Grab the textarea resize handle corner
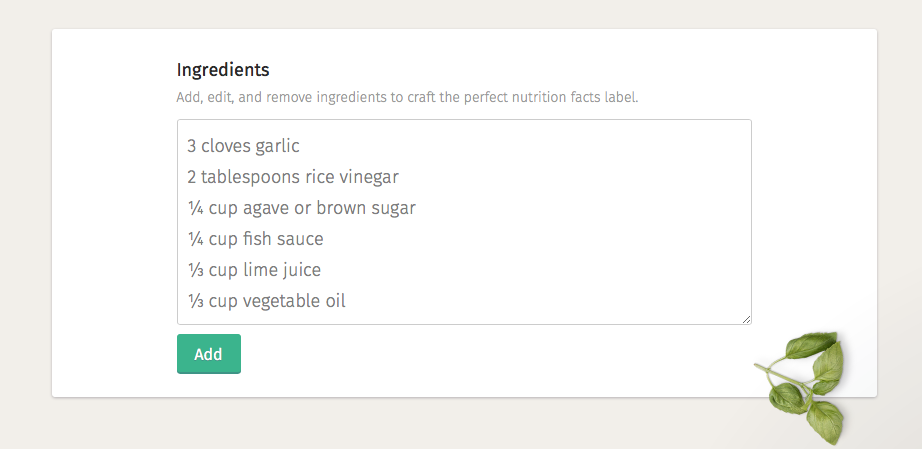 tap(746, 319)
